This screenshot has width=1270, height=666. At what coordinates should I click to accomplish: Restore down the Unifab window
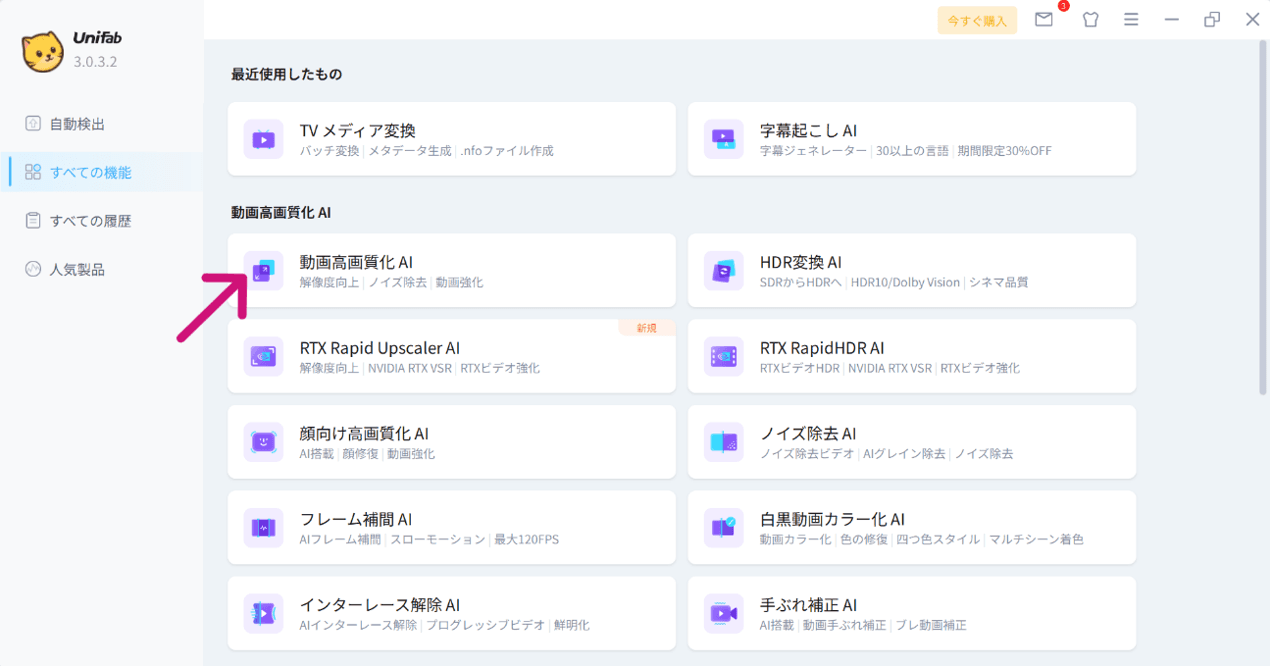pyautogui.click(x=1212, y=20)
